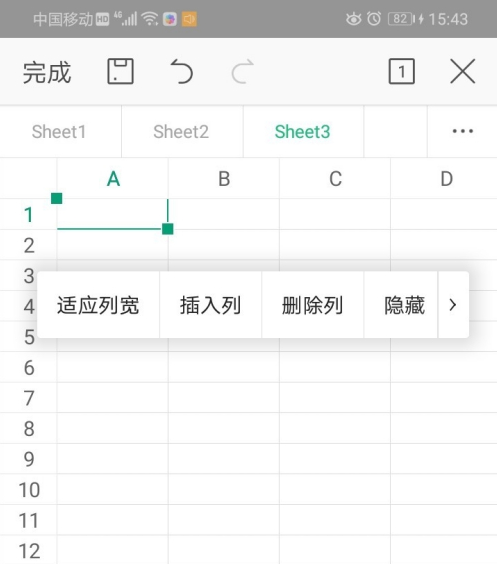This screenshot has width=497, height=564.
Task: Tap the bottom-right green selection handle
Action: coord(168,229)
